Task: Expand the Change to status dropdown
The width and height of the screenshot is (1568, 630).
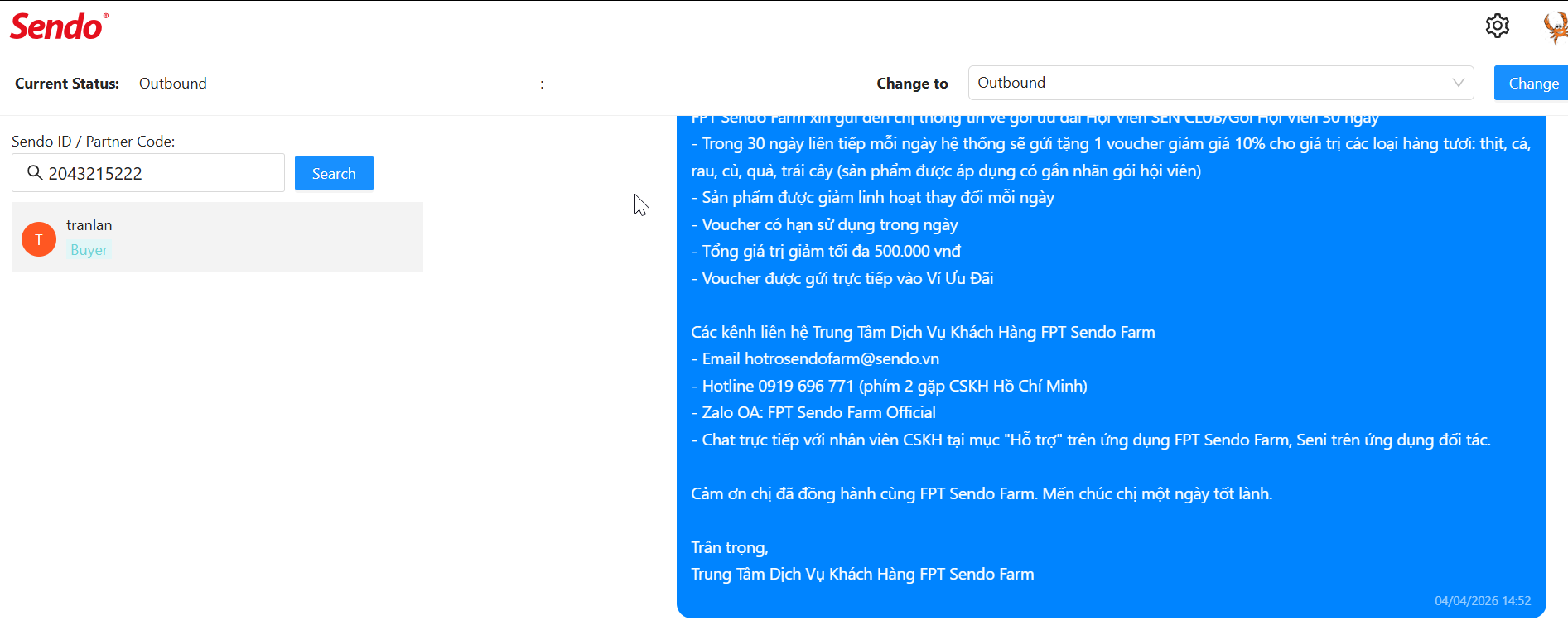Action: pyautogui.click(x=1221, y=83)
